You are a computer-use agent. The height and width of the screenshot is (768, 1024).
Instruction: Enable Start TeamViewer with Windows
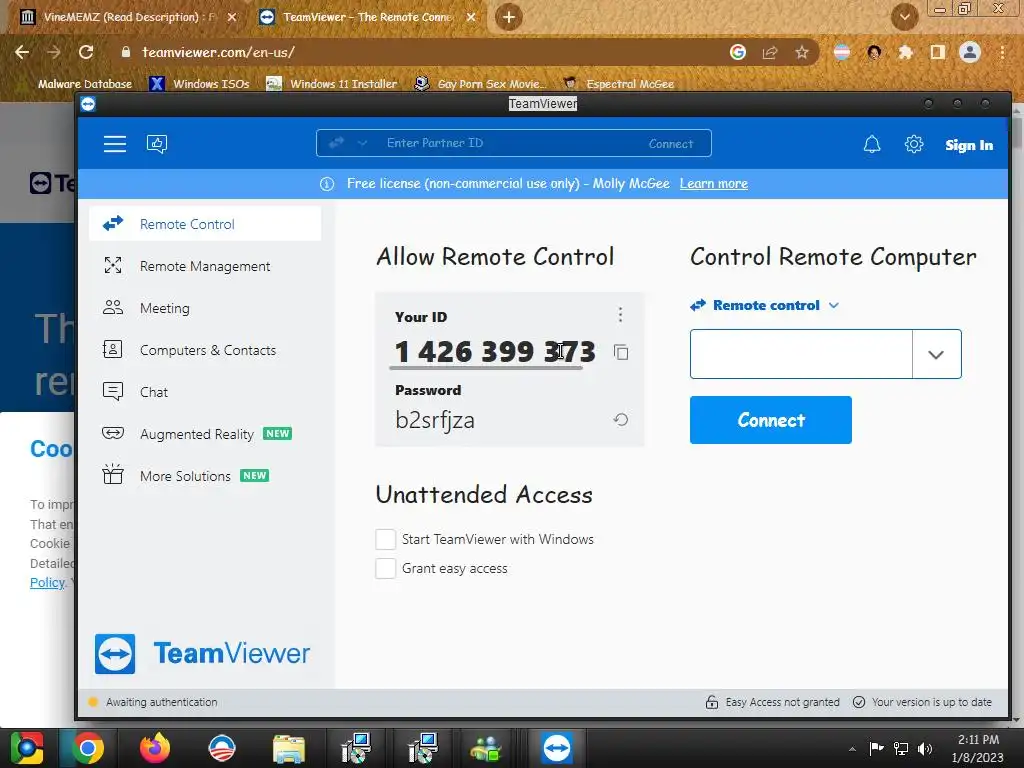coord(385,539)
